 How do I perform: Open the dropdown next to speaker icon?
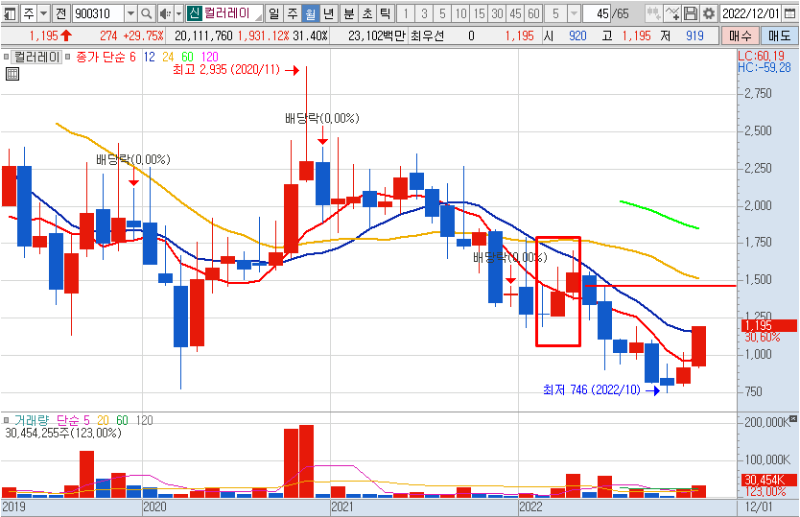click(x=179, y=13)
